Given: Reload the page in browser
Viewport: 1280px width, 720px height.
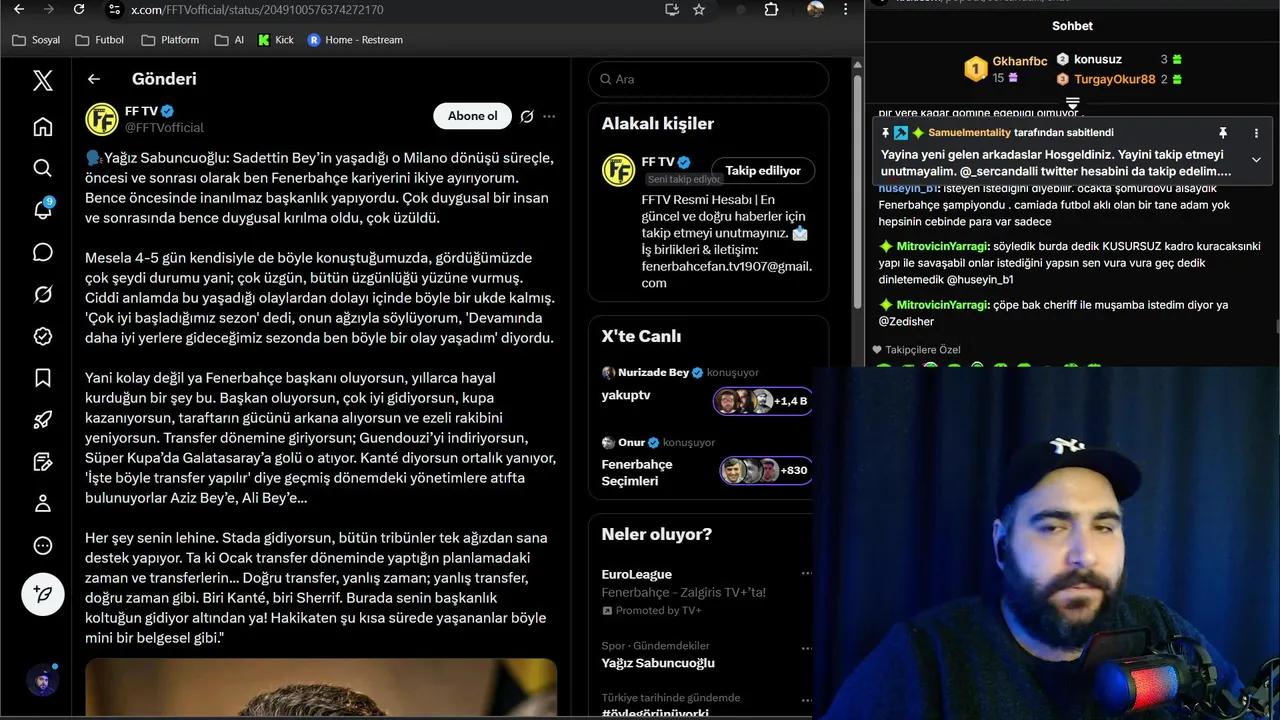Looking at the screenshot, I should [79, 9].
